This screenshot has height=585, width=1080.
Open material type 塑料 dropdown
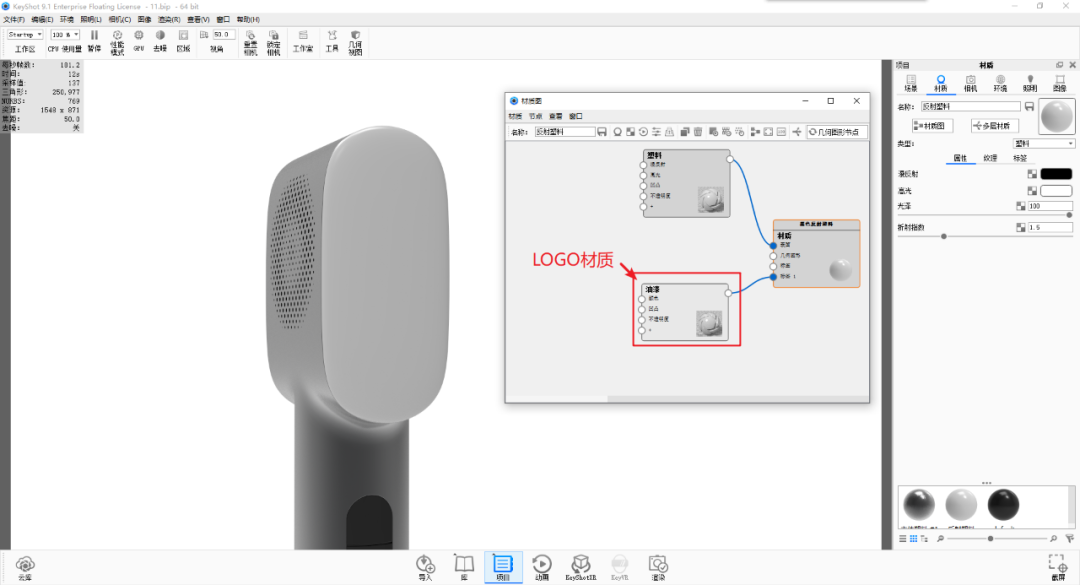pyautogui.click(x=1043, y=143)
